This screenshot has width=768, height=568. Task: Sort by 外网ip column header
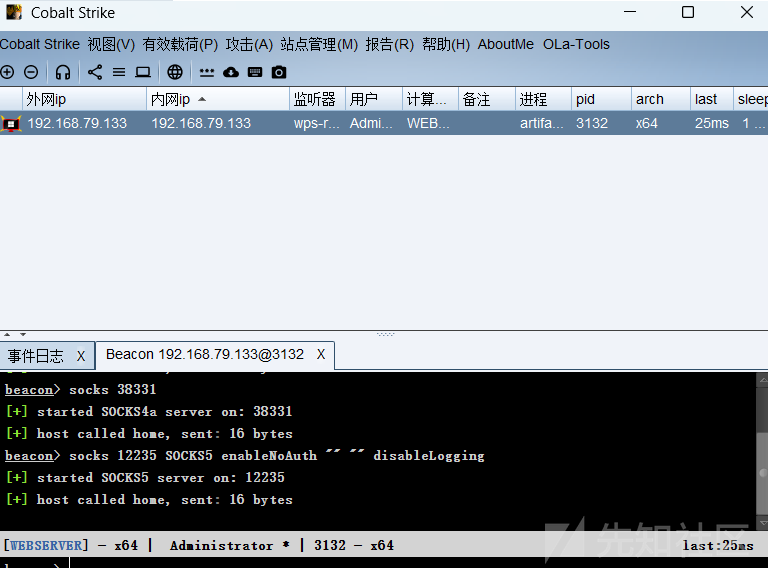click(x=84, y=99)
